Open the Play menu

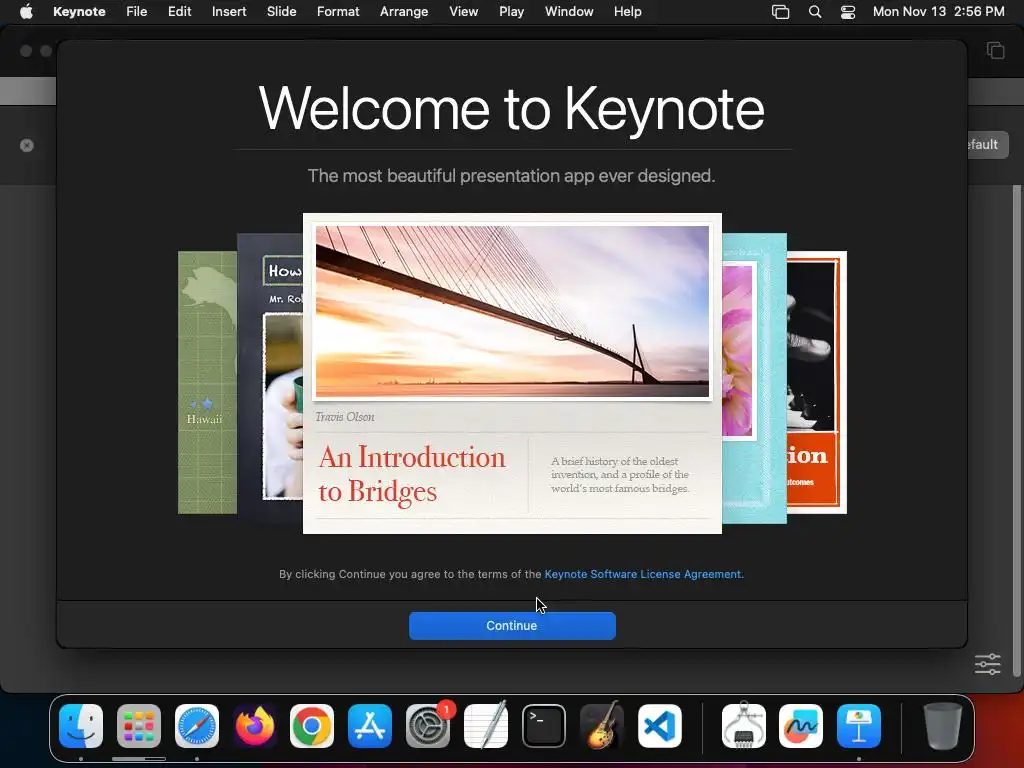(511, 12)
